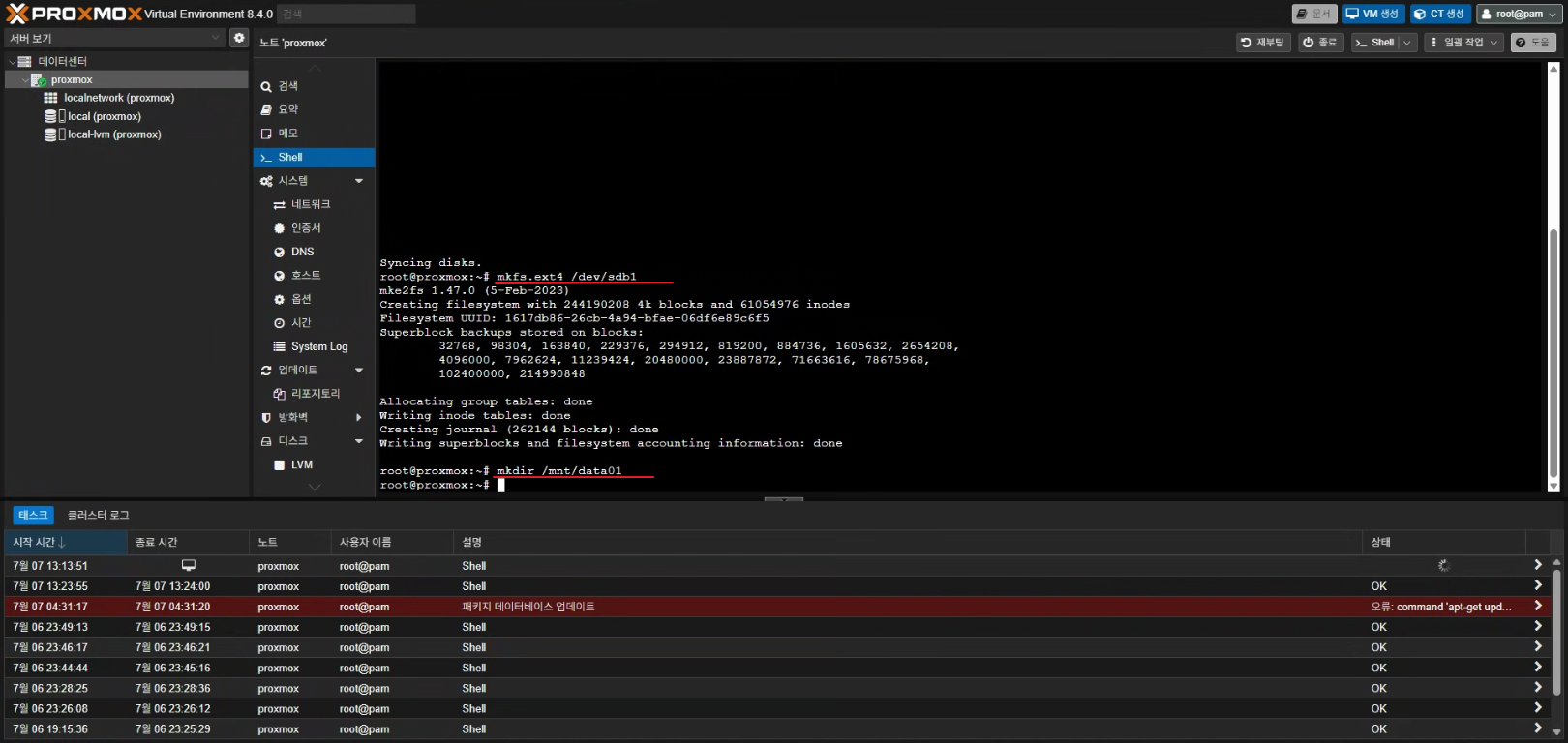The width and height of the screenshot is (1568, 743).
Task: Click the 도움 help button
Action: point(1533,43)
